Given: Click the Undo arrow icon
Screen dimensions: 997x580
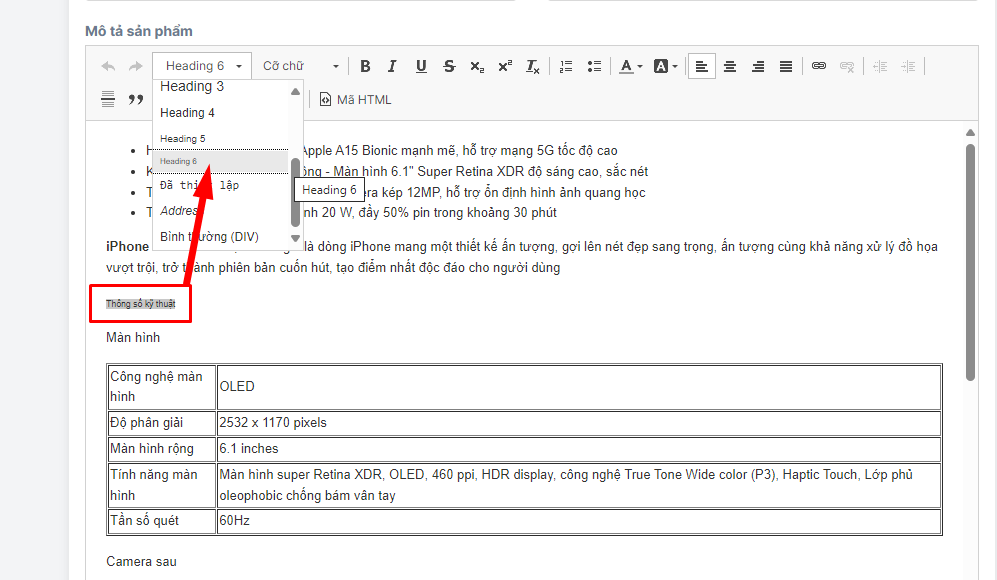Looking at the screenshot, I should pos(108,66).
